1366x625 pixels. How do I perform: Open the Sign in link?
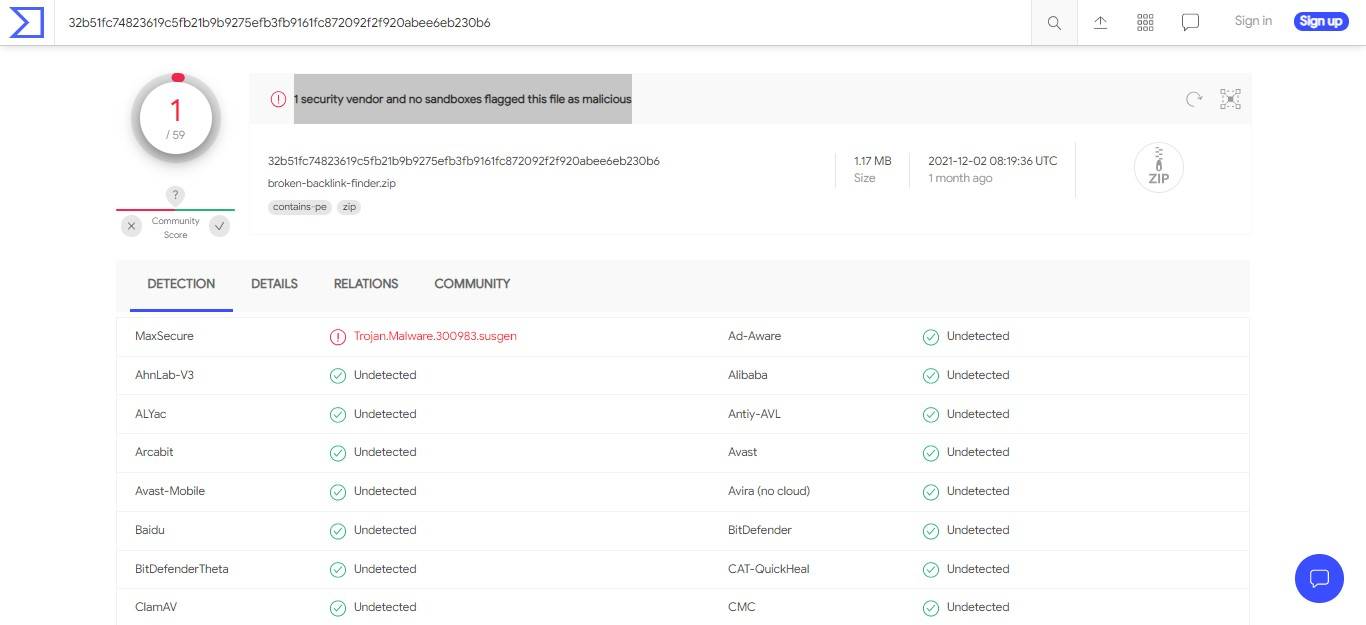click(x=1253, y=21)
